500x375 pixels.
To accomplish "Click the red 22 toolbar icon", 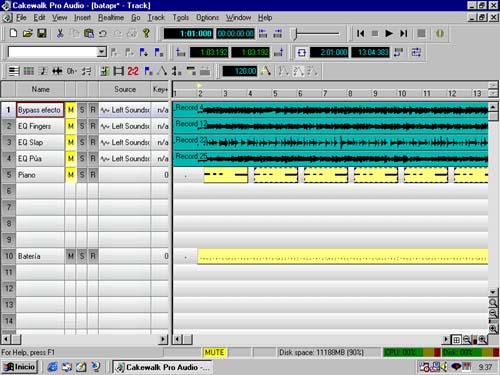I will (133, 71).
